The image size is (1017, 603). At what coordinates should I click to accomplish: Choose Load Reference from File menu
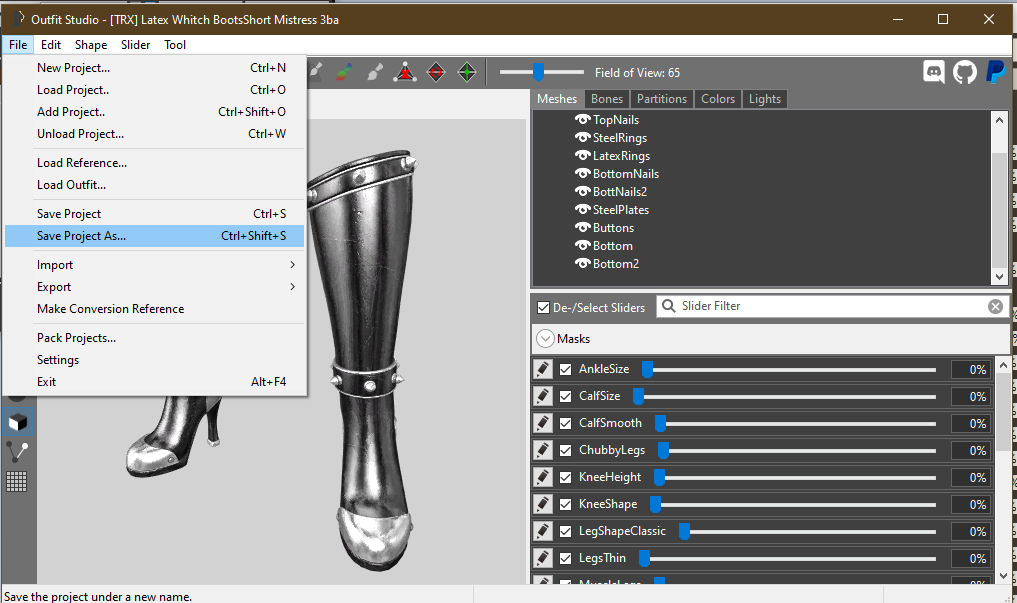[154, 163]
